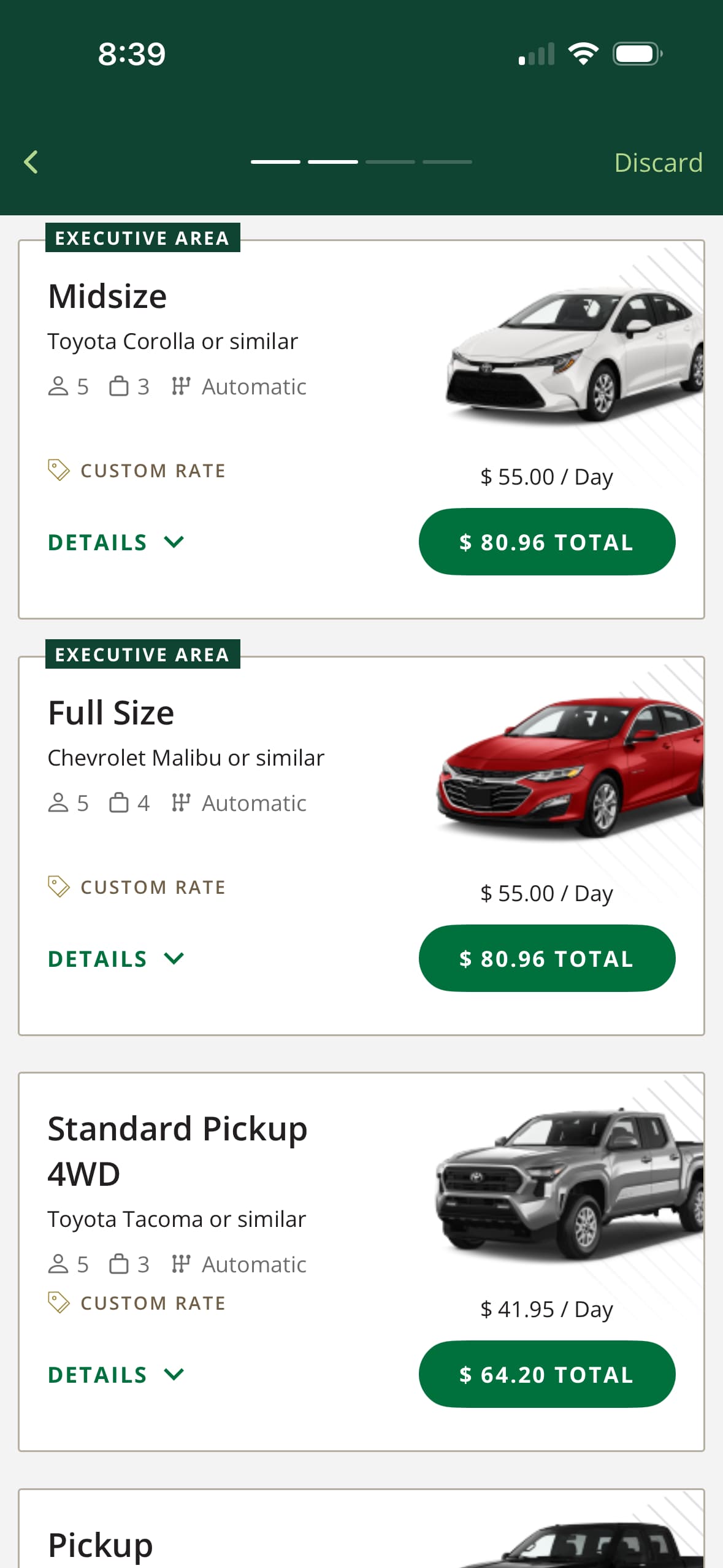Tap the first progress step indicator
The image size is (723, 1568).
(275, 162)
